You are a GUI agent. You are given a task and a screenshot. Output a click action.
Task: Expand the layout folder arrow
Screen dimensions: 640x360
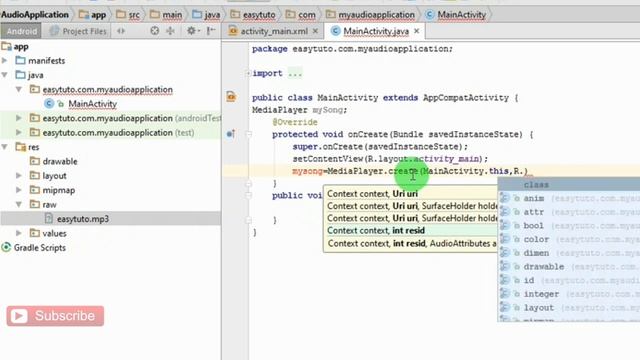(19, 176)
